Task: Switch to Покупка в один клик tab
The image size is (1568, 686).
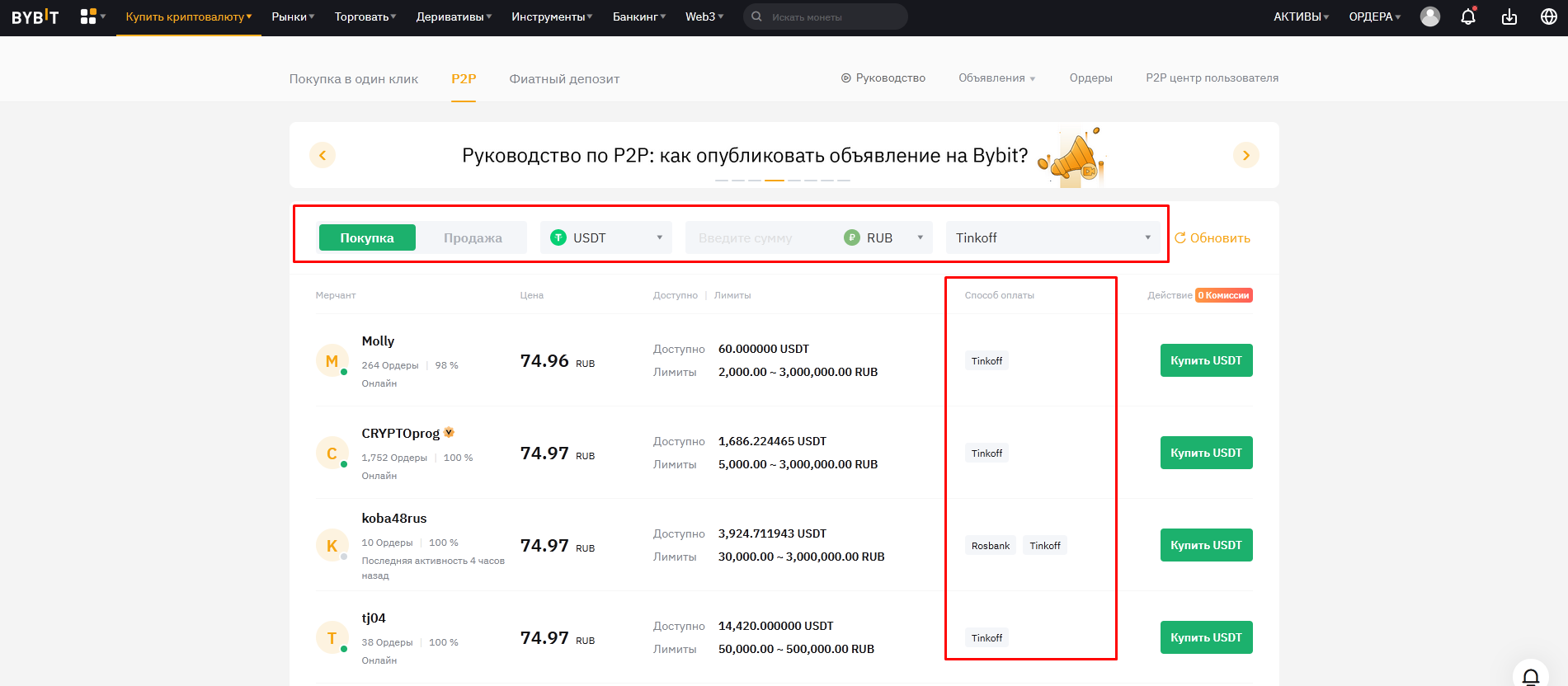Action: tap(354, 79)
